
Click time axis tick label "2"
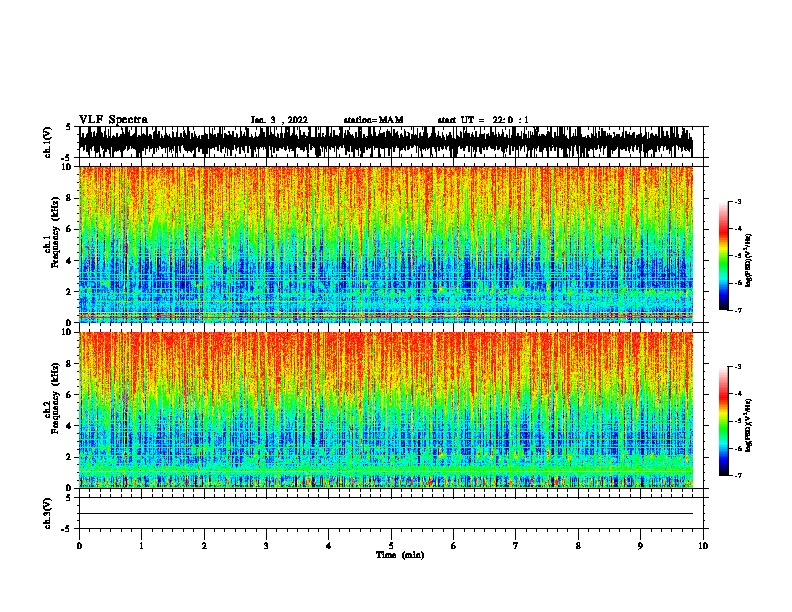[x=204, y=546]
